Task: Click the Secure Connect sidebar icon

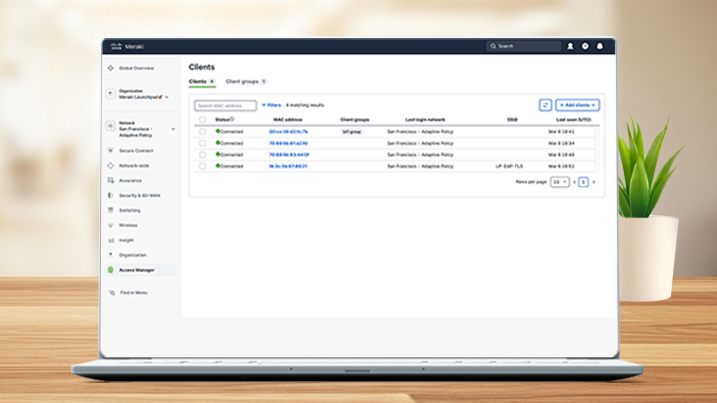Action: pos(110,150)
